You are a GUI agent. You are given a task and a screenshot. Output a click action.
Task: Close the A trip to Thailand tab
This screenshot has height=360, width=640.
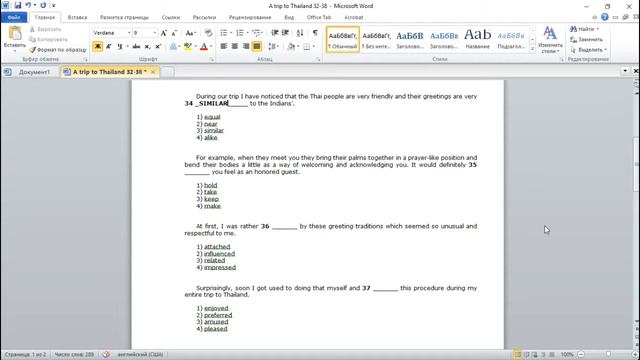coord(153,72)
